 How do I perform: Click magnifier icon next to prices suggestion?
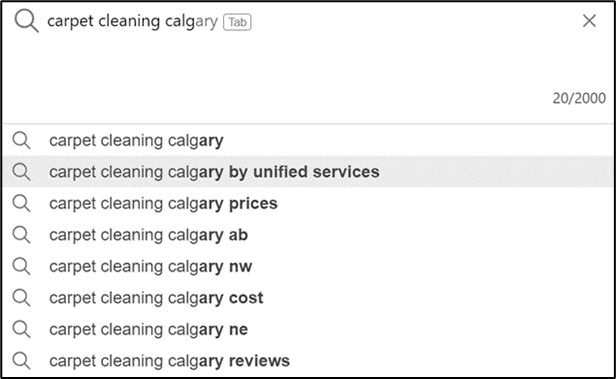pyautogui.click(x=21, y=203)
